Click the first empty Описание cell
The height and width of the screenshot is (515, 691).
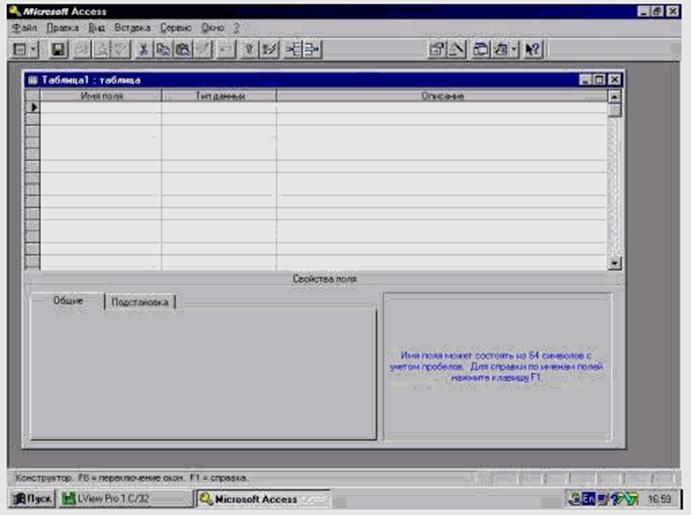click(442, 107)
